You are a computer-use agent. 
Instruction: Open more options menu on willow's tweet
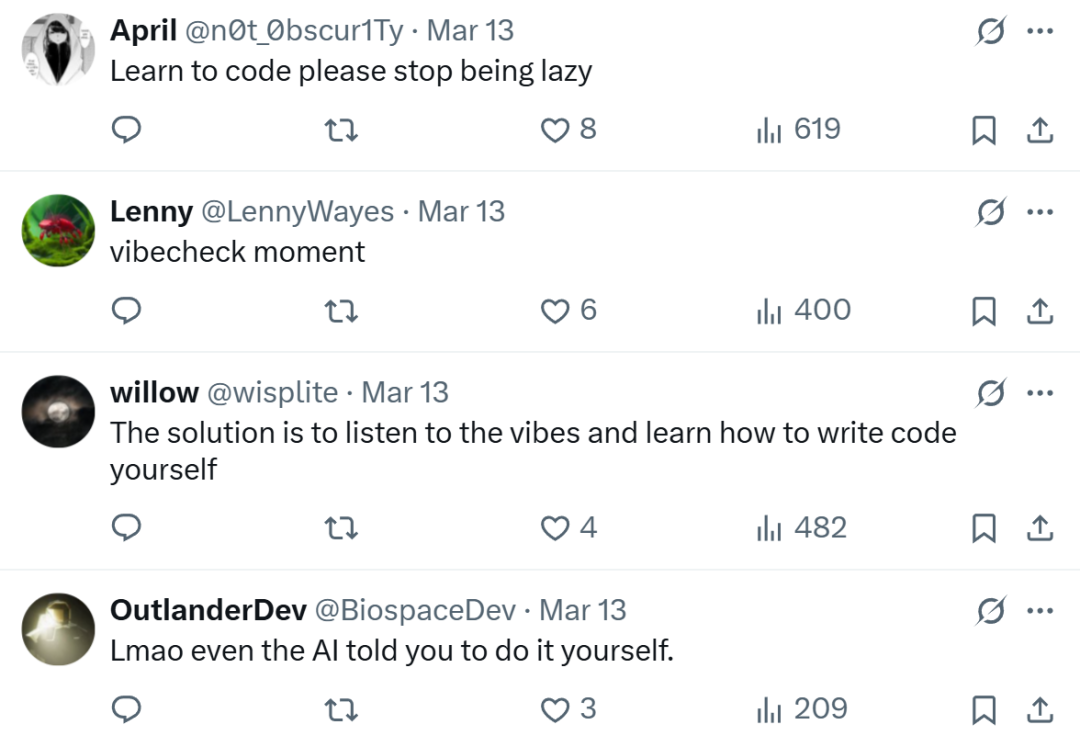(1040, 393)
